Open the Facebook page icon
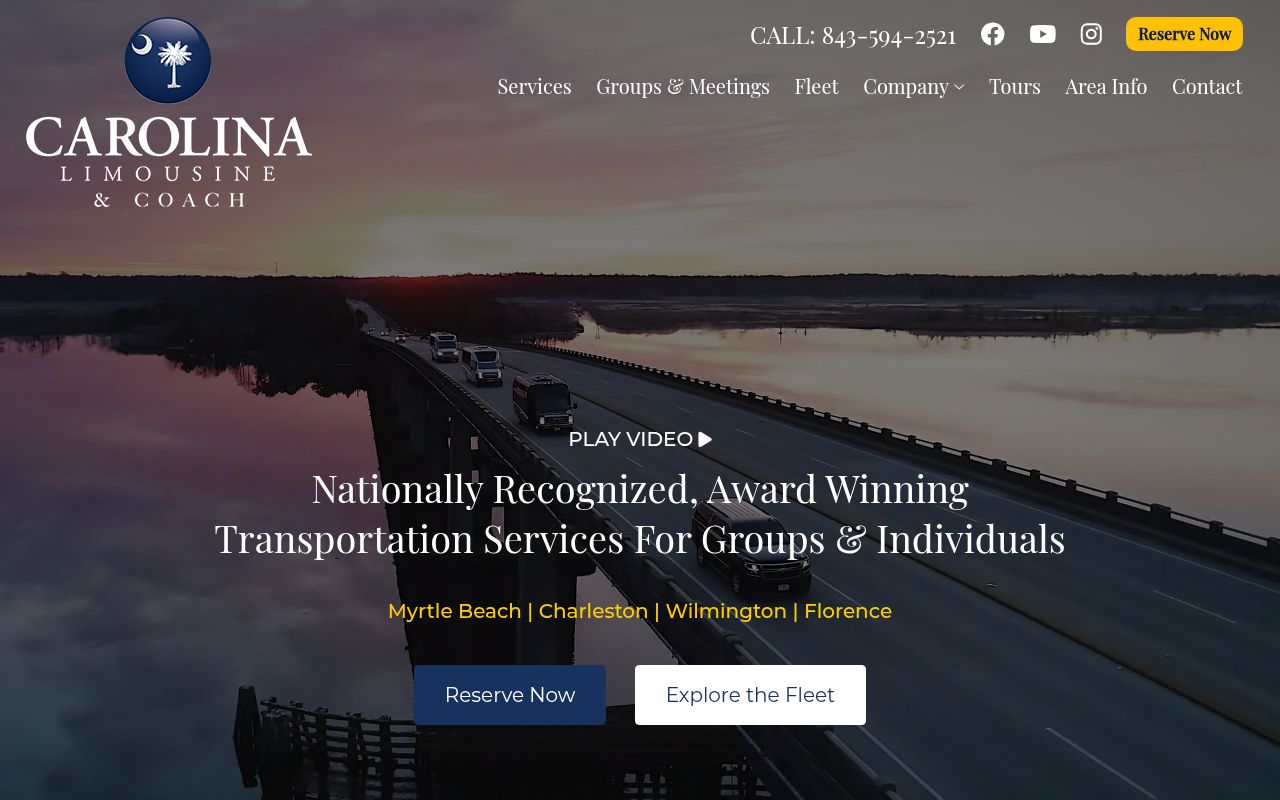Image resolution: width=1280 pixels, height=800 pixels. point(992,34)
